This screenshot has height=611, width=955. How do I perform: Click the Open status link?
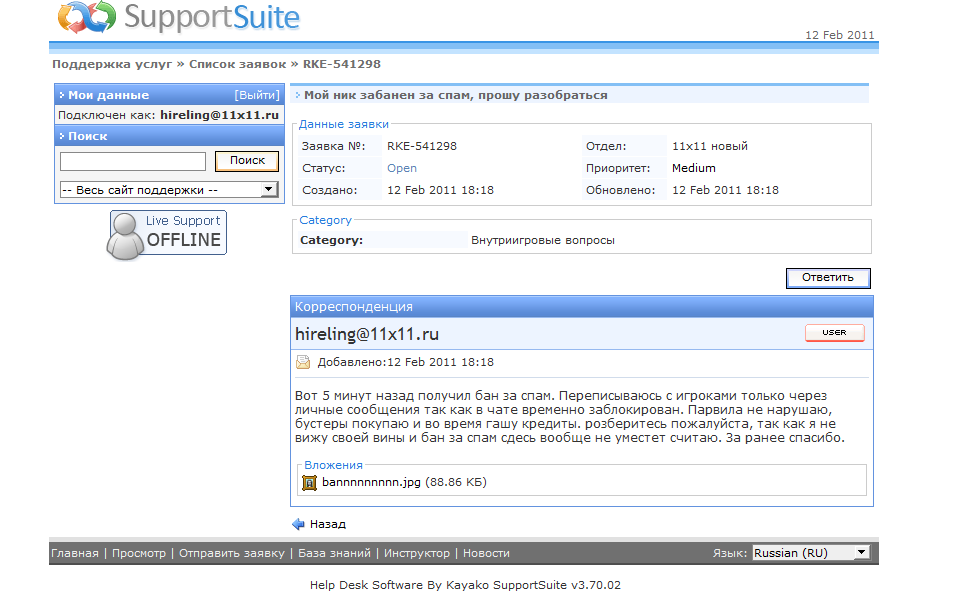click(x=402, y=168)
